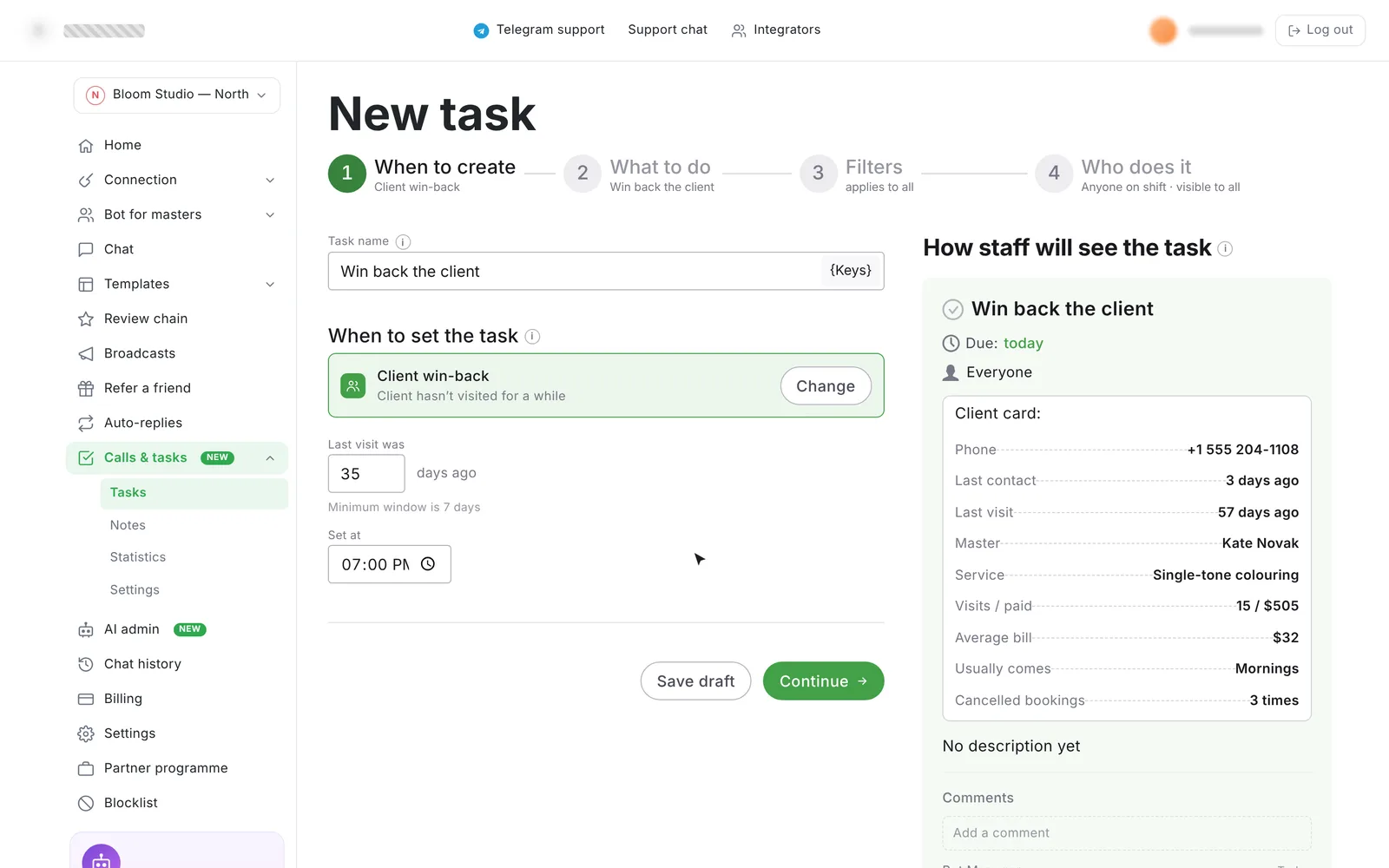
Task: Click the AI admin robot icon
Action: click(86, 629)
